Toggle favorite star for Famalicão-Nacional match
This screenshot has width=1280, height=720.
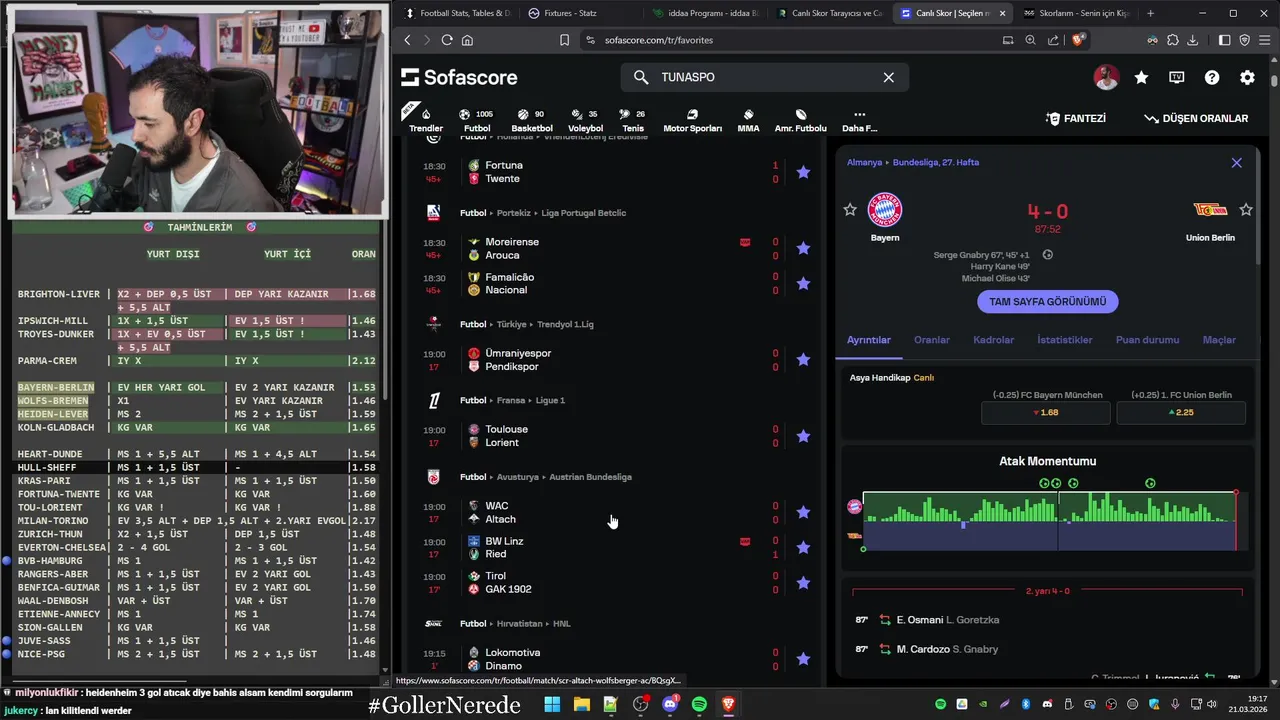pos(803,284)
